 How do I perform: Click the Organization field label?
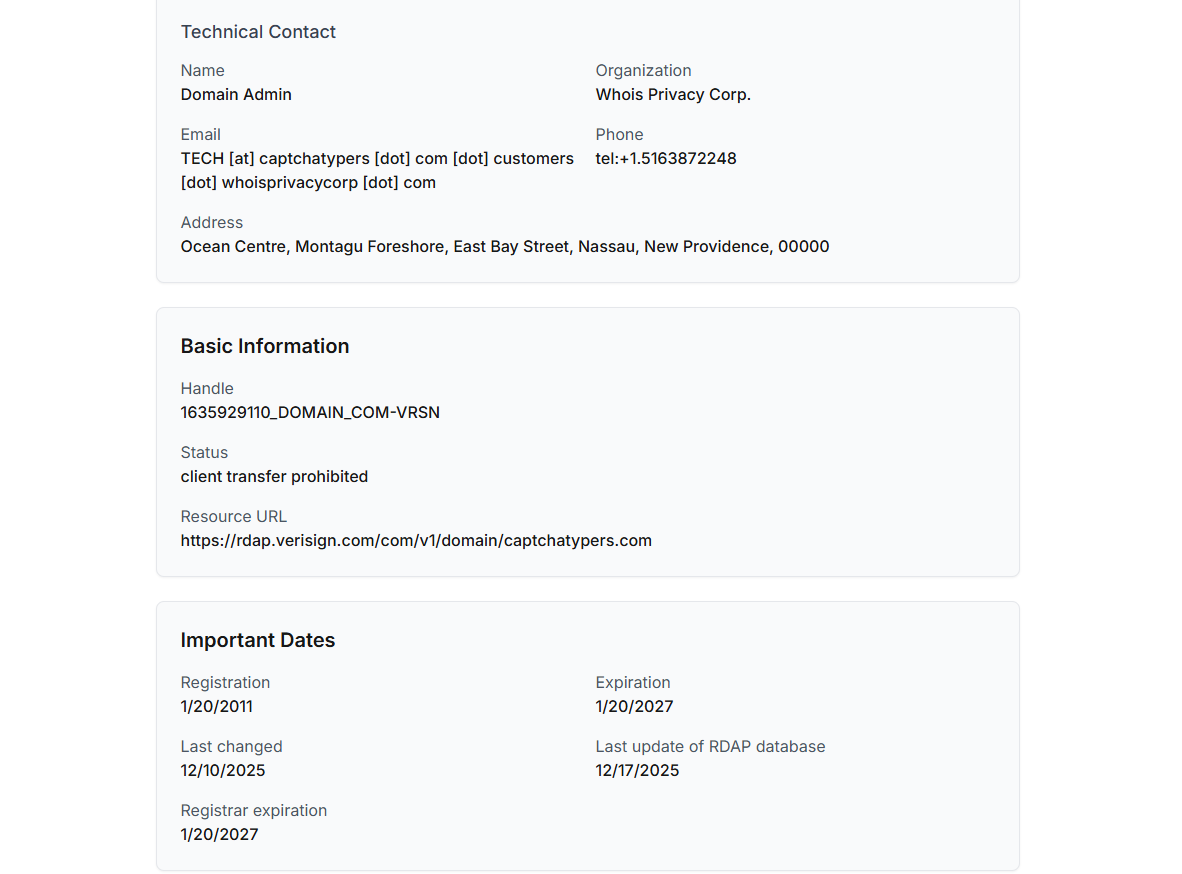click(643, 71)
